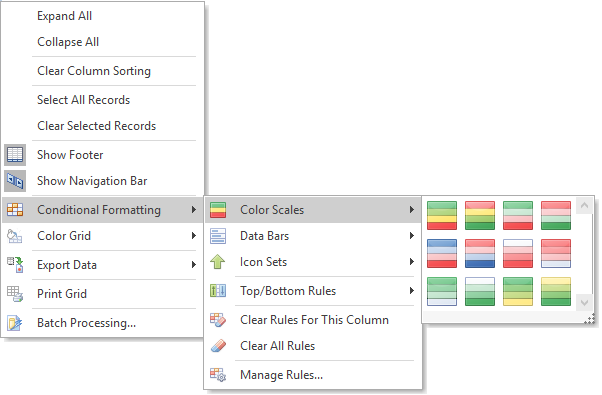Apply the red-to-white color scale
The height and width of the screenshot is (395, 602).
(556, 253)
